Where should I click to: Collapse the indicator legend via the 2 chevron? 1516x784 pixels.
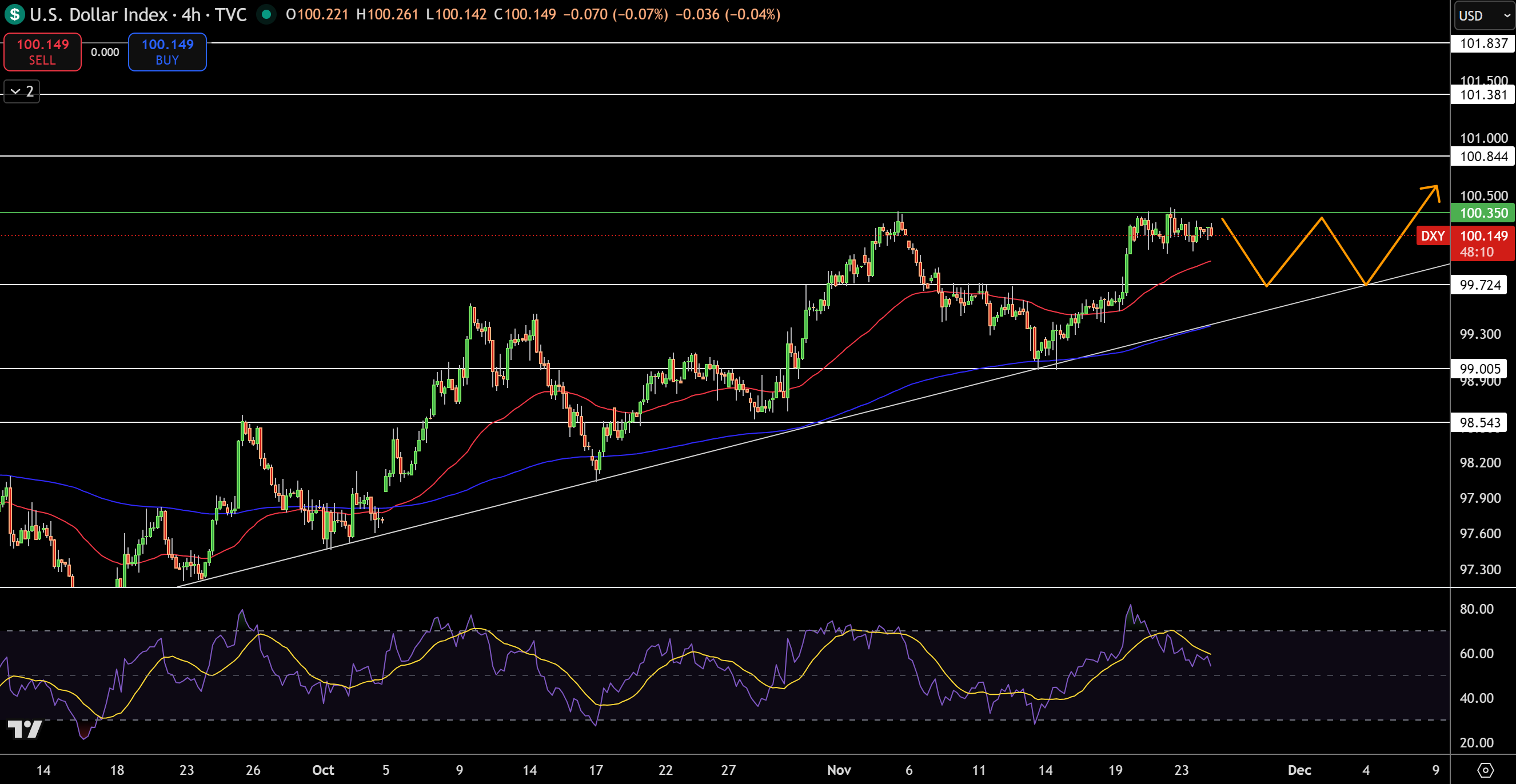(x=21, y=91)
